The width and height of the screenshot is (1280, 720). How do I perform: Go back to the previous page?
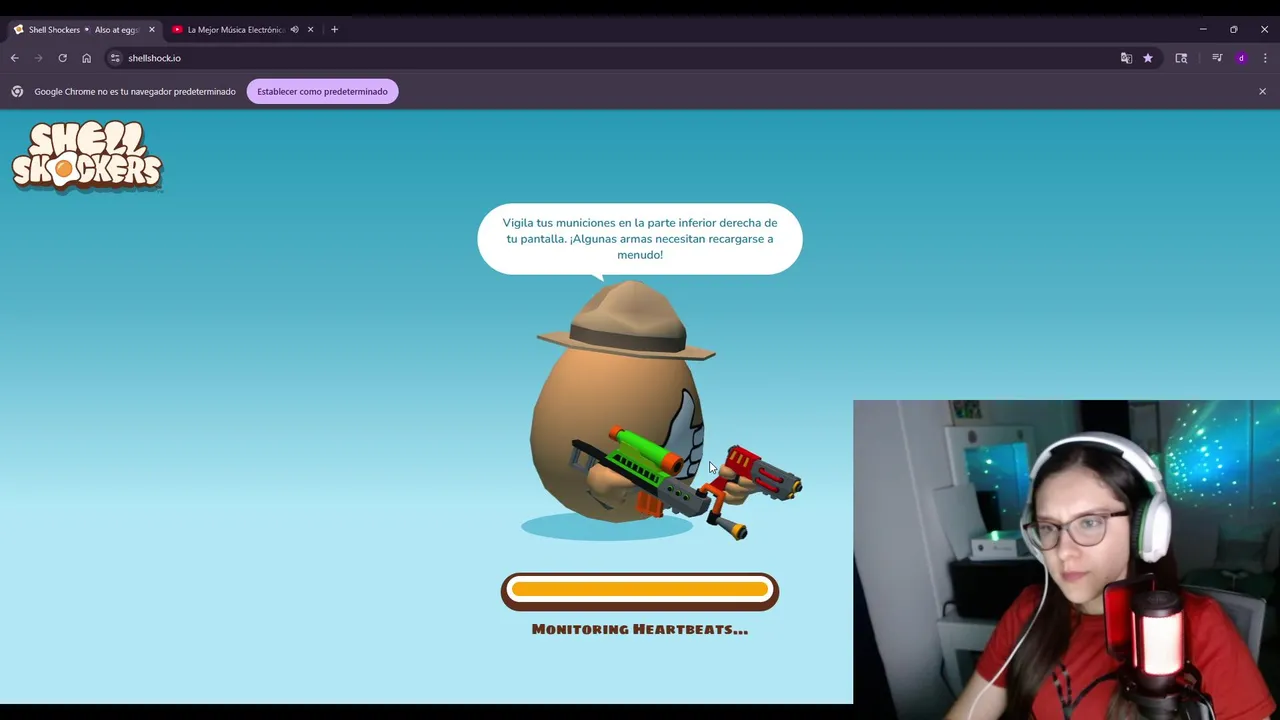pyautogui.click(x=15, y=58)
